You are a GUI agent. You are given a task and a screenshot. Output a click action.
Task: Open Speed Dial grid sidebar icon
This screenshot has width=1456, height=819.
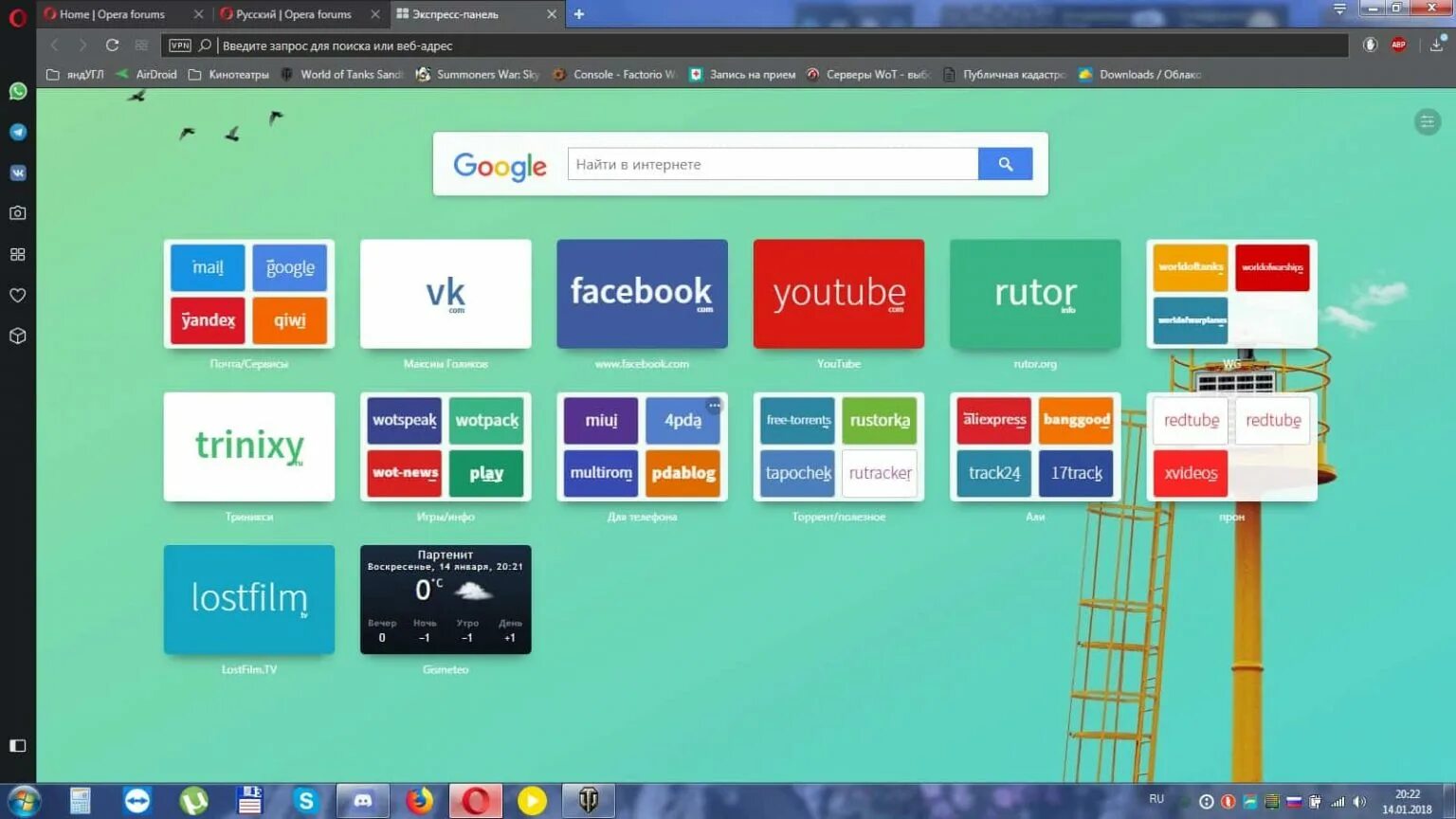tap(17, 254)
